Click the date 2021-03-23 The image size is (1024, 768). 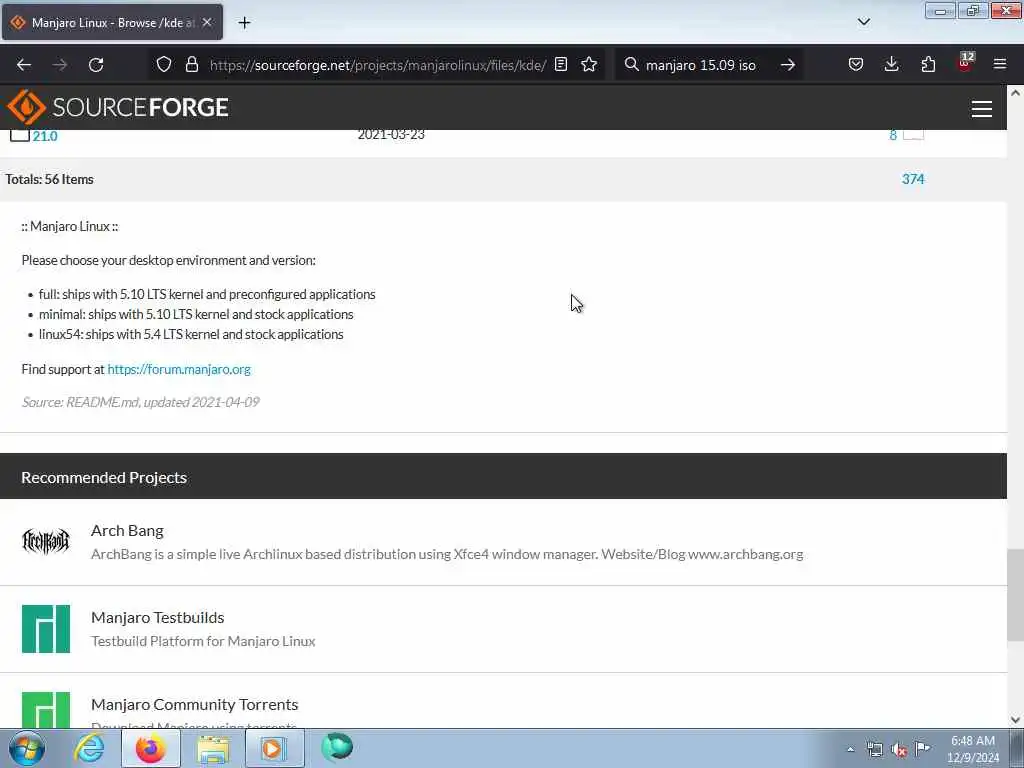click(x=391, y=135)
